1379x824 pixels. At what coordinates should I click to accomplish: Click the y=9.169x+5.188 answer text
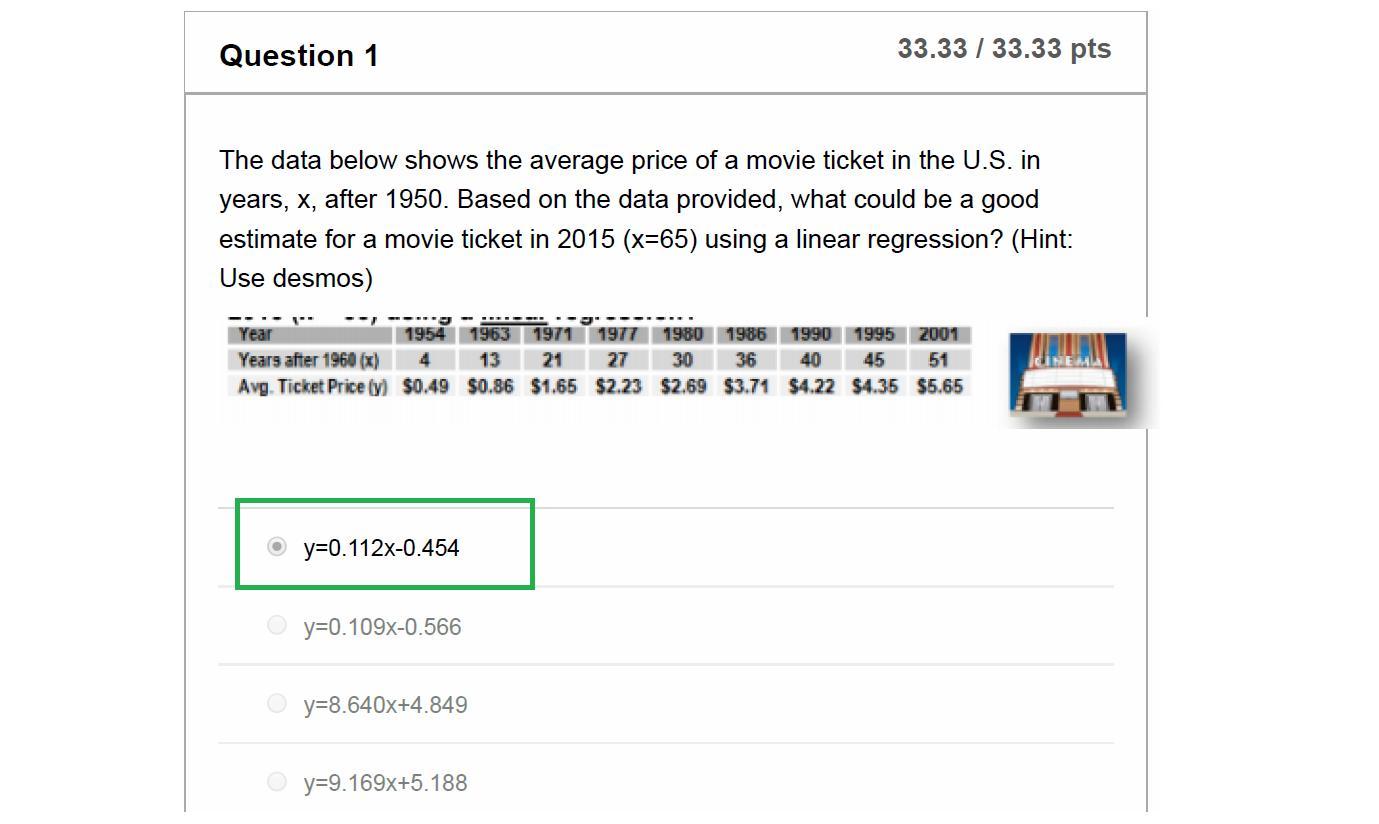coord(385,783)
